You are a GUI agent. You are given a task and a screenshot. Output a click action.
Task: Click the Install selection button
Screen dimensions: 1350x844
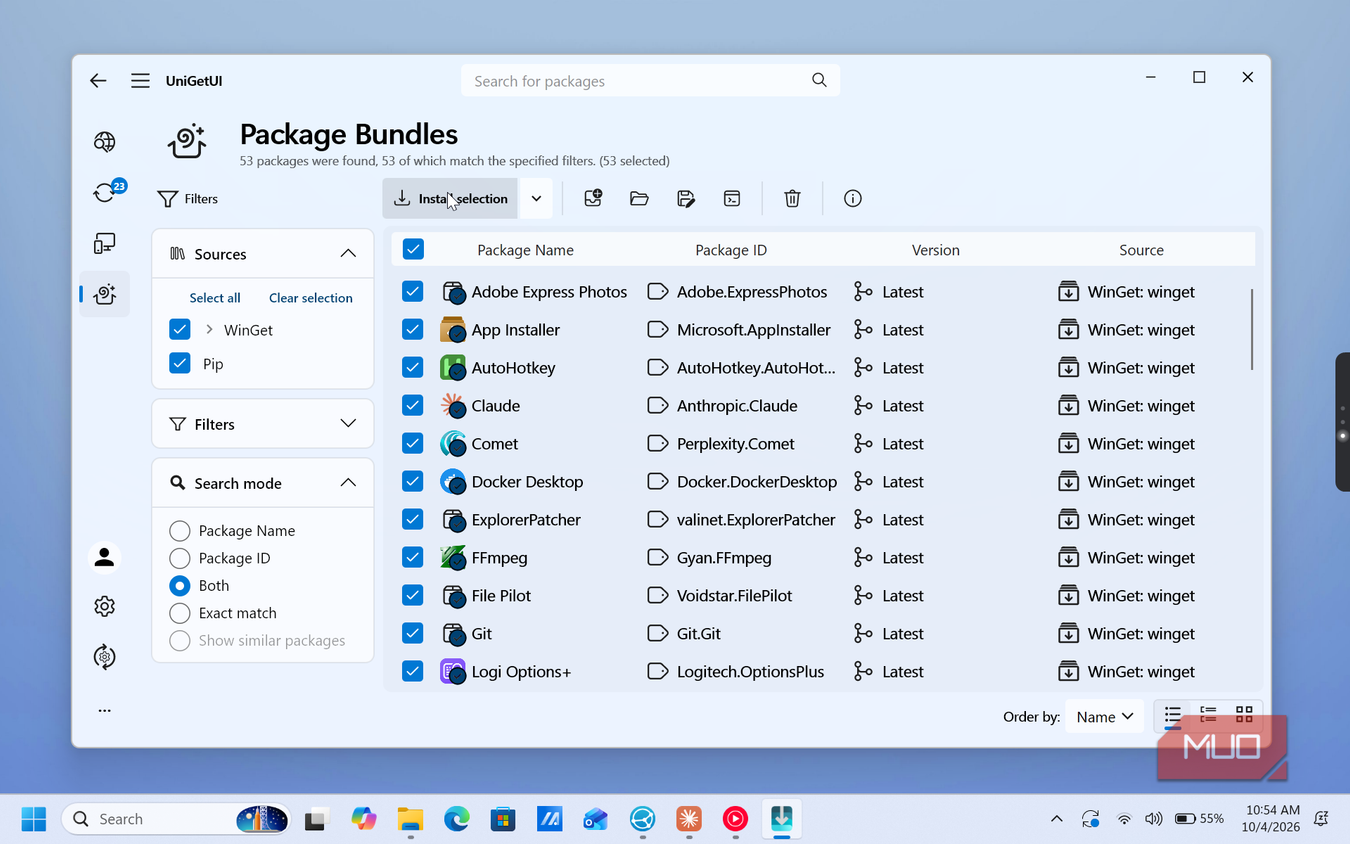click(x=450, y=198)
